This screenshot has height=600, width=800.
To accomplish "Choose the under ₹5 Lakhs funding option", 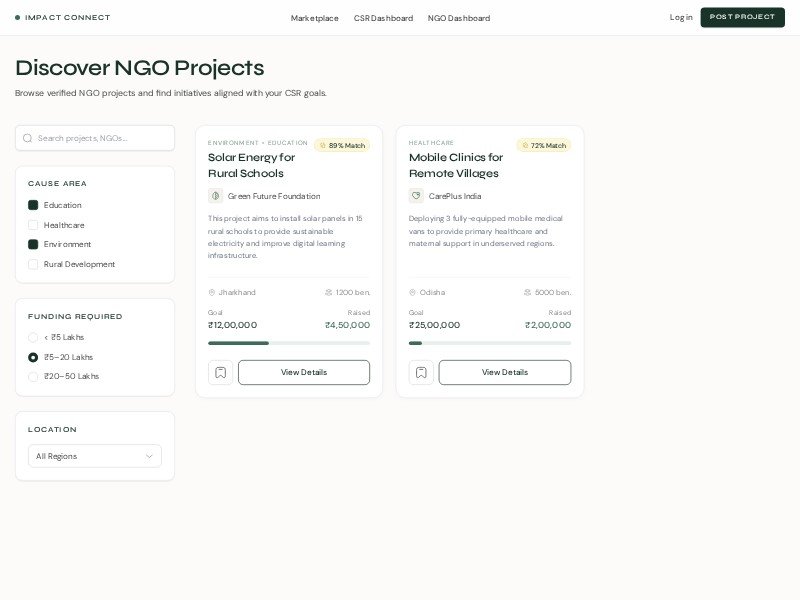I will coord(33,337).
